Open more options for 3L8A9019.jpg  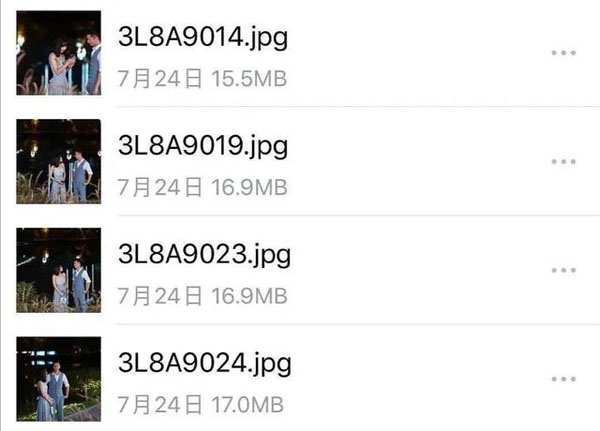click(563, 162)
